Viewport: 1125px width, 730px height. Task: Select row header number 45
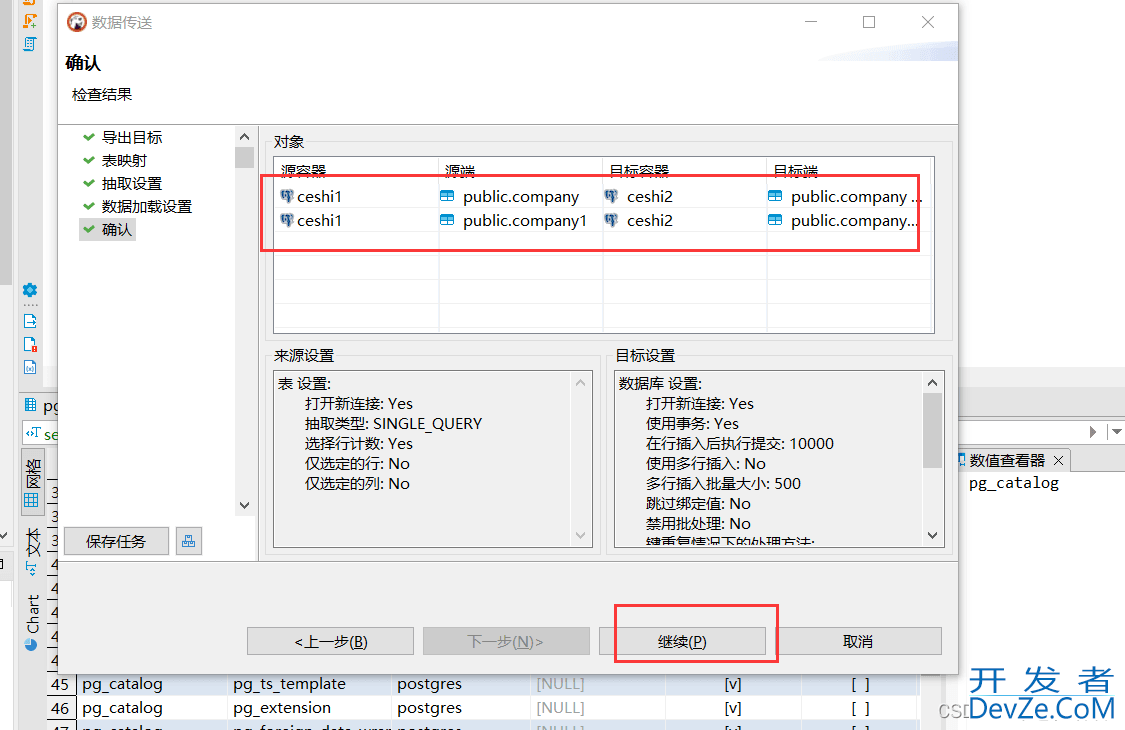coord(60,684)
